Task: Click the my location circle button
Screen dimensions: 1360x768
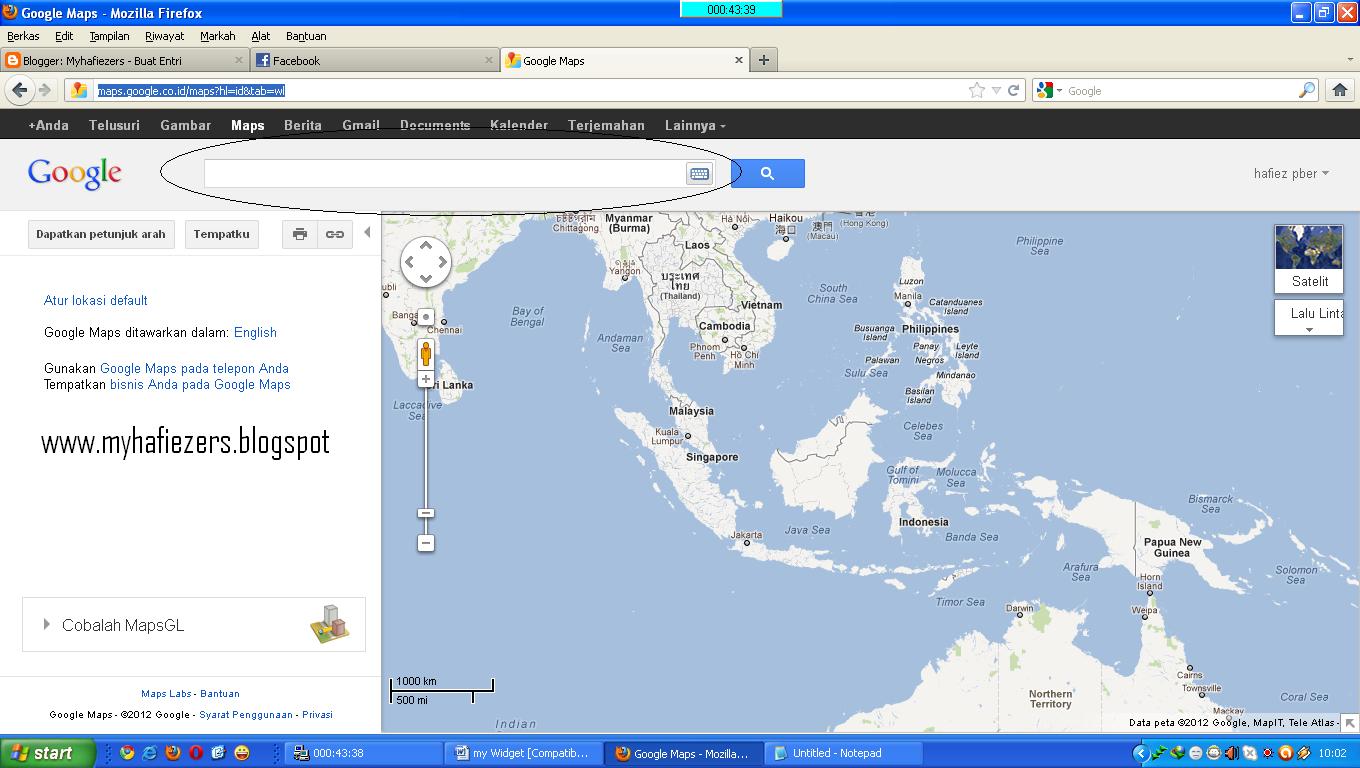Action: coord(426,317)
